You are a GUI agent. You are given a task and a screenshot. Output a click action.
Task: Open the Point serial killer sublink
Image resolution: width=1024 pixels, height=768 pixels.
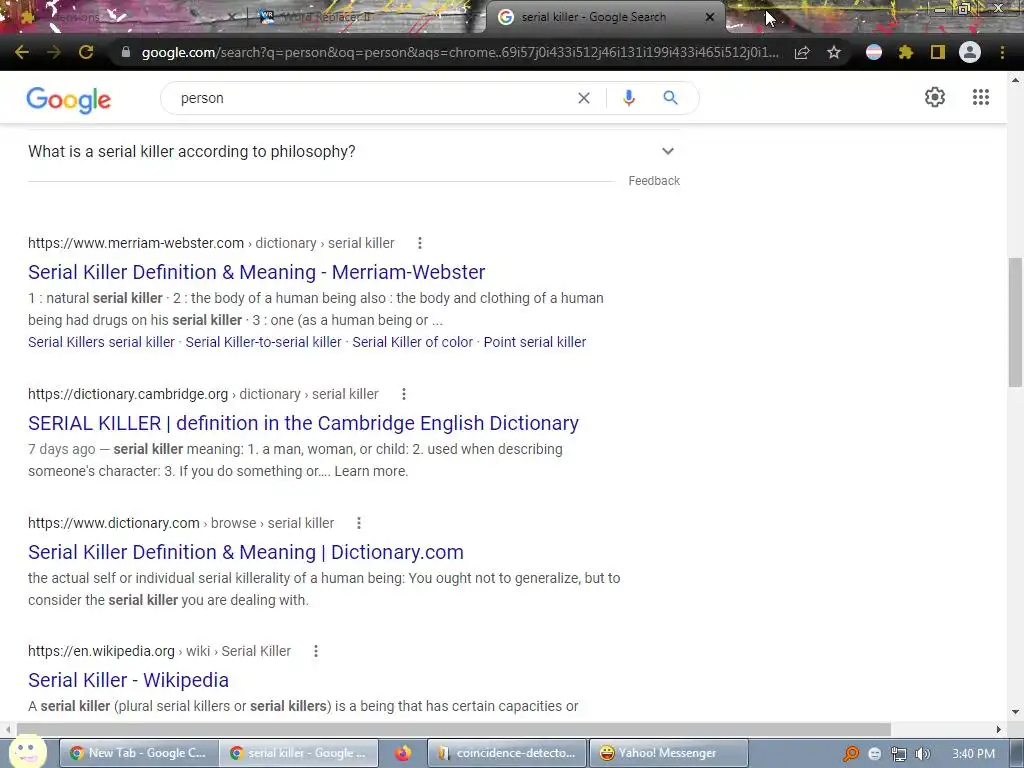tap(535, 342)
